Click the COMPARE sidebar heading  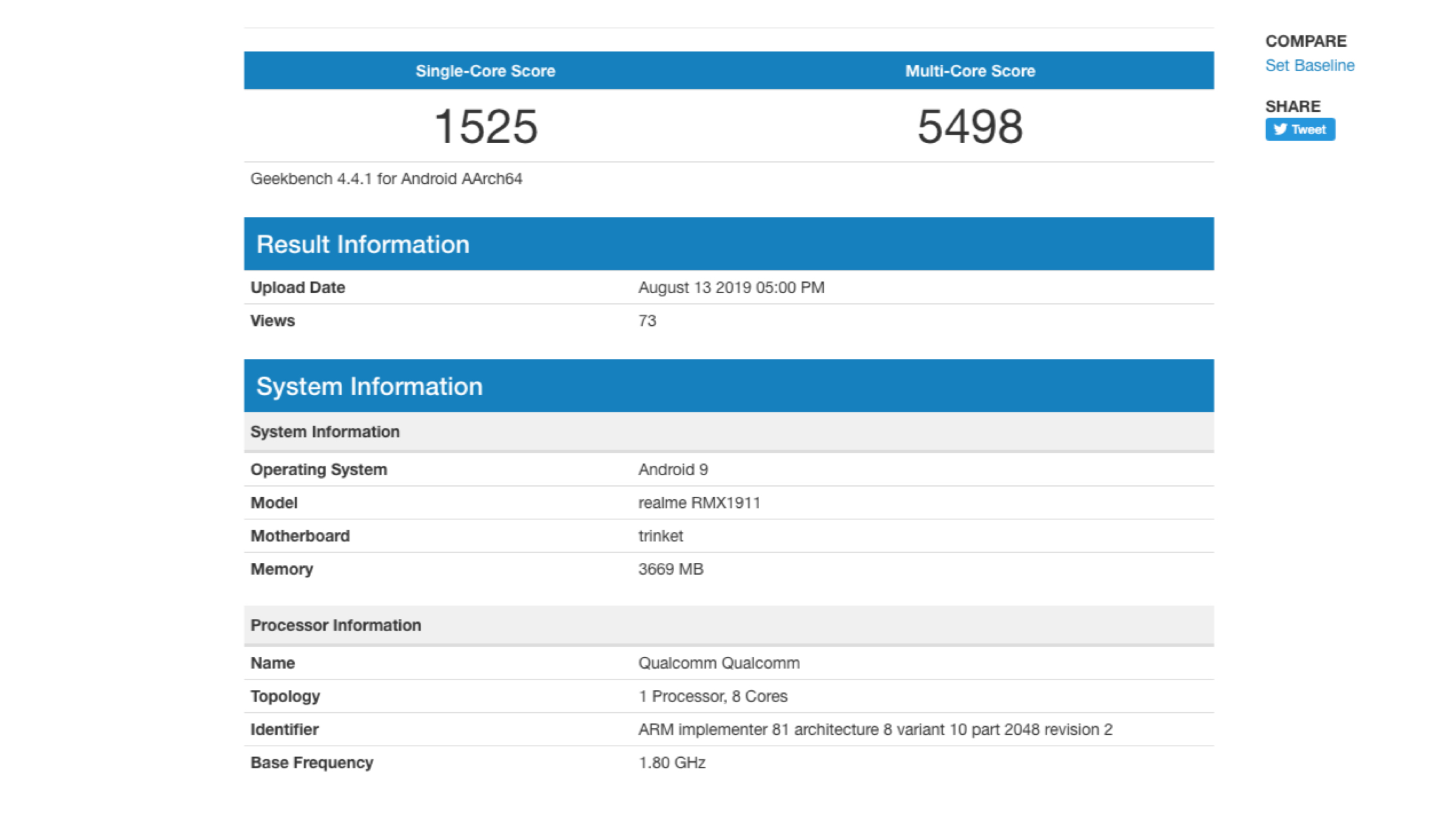click(x=1306, y=41)
